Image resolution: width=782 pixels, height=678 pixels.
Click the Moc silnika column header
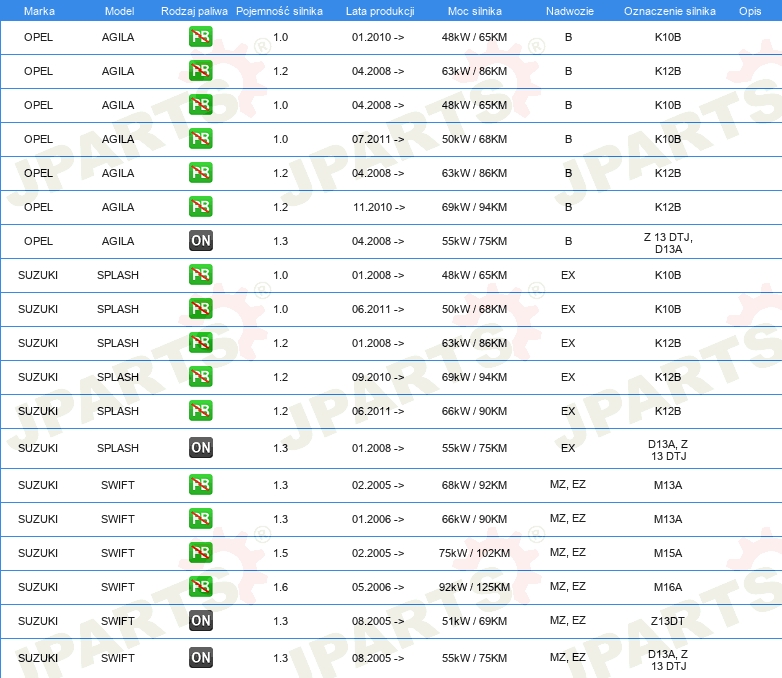tap(475, 10)
